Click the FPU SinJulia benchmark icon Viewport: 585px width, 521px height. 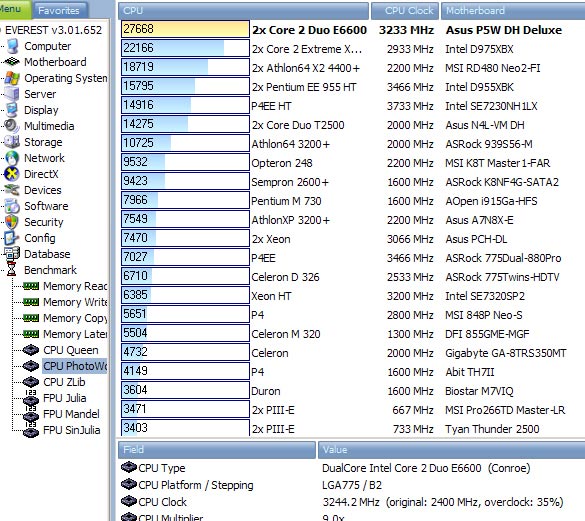click(x=31, y=430)
